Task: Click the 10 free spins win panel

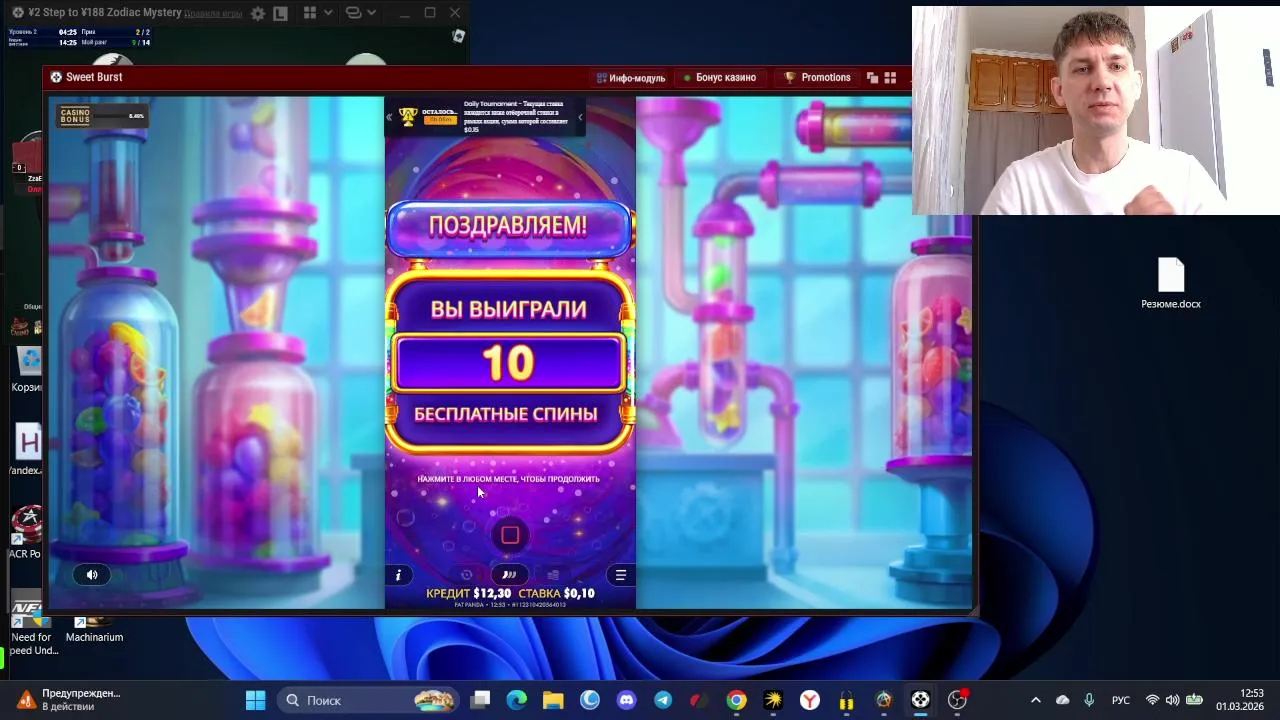Action: [510, 362]
